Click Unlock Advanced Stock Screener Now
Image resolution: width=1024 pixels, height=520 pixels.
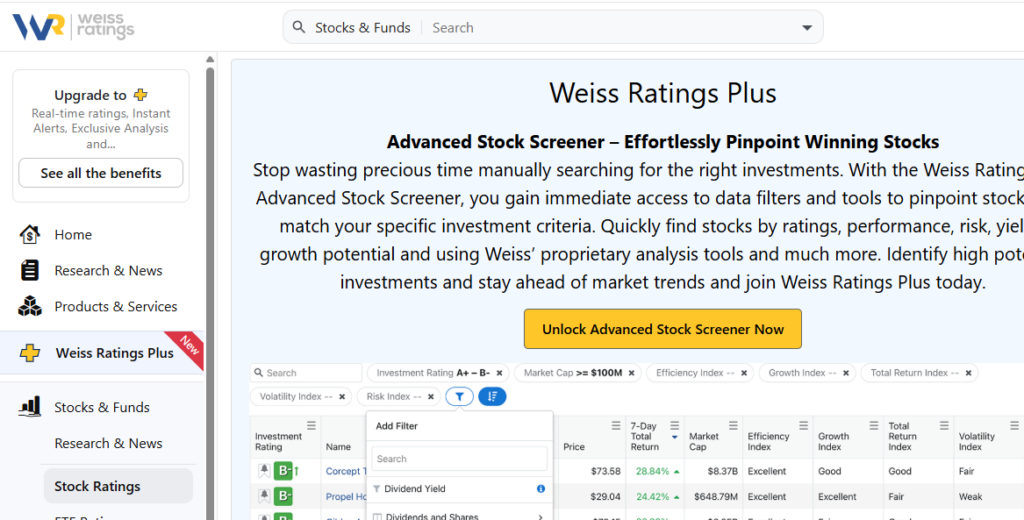pyautogui.click(x=663, y=329)
